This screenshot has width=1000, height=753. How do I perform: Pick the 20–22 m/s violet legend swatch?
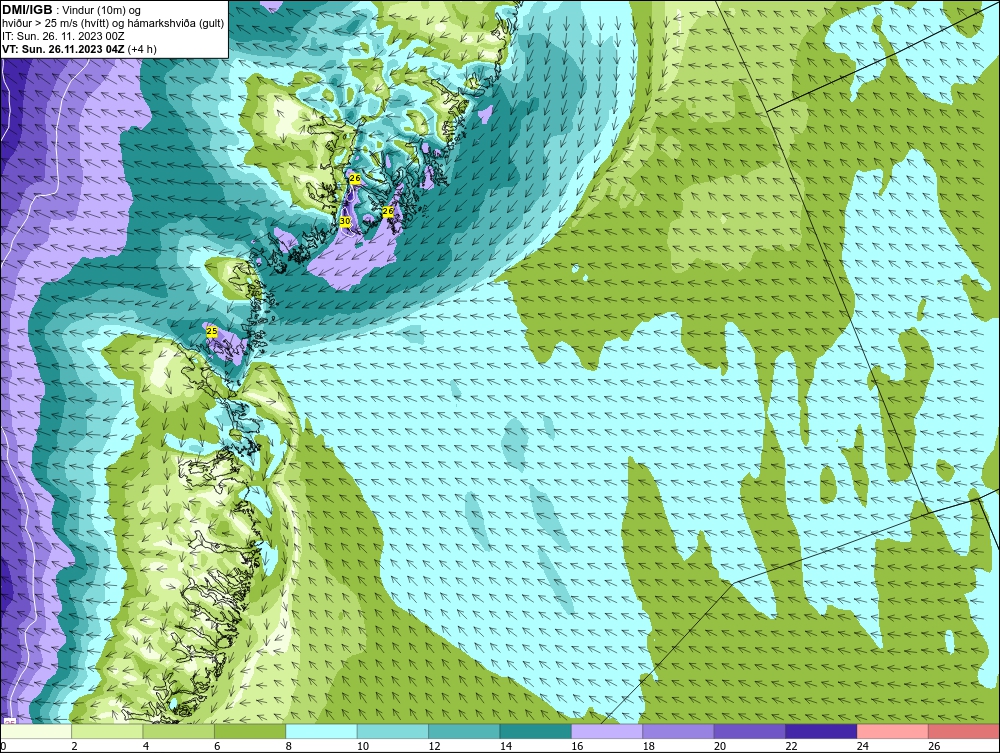(750, 731)
